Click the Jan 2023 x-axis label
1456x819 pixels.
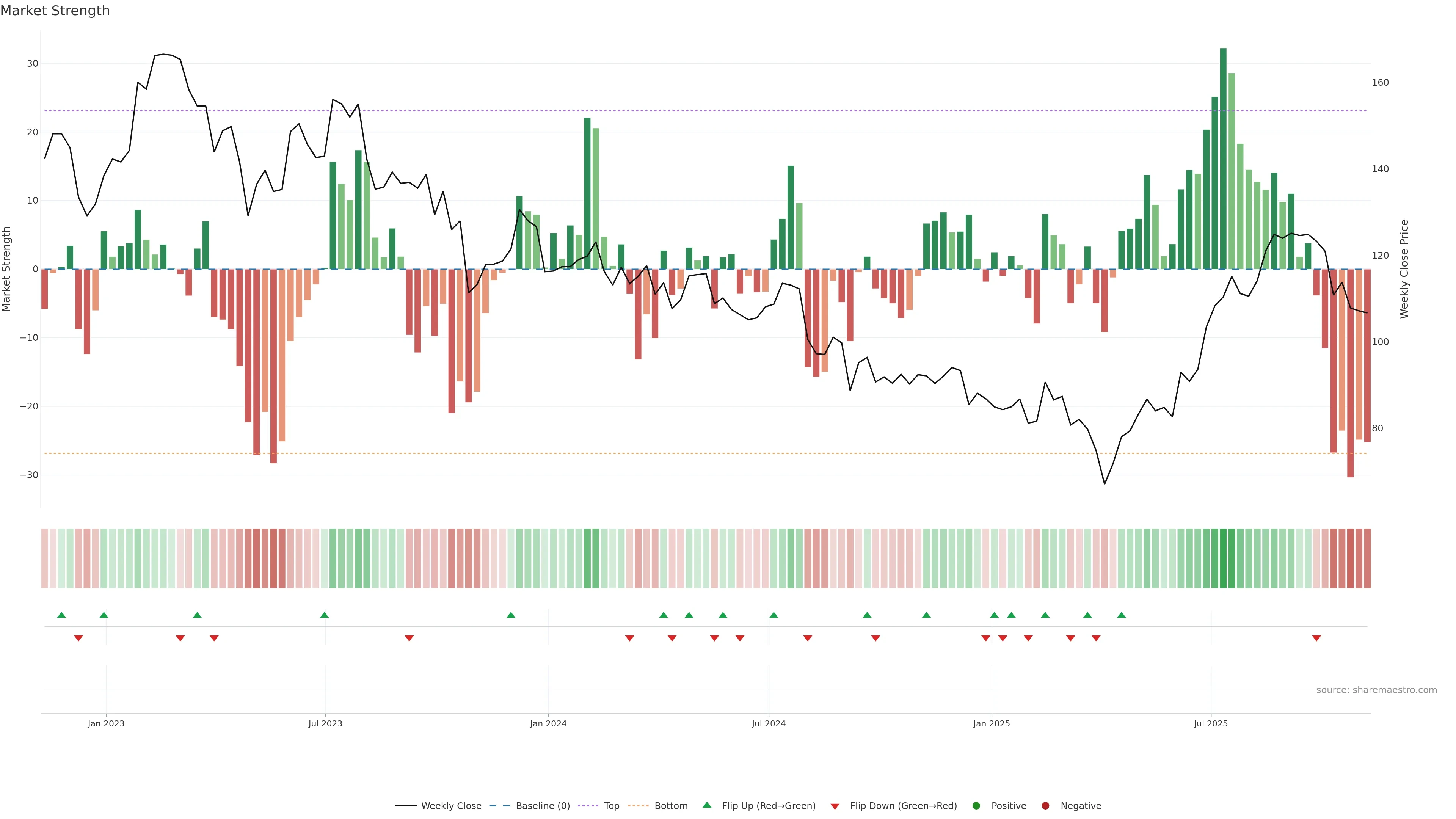[106, 723]
